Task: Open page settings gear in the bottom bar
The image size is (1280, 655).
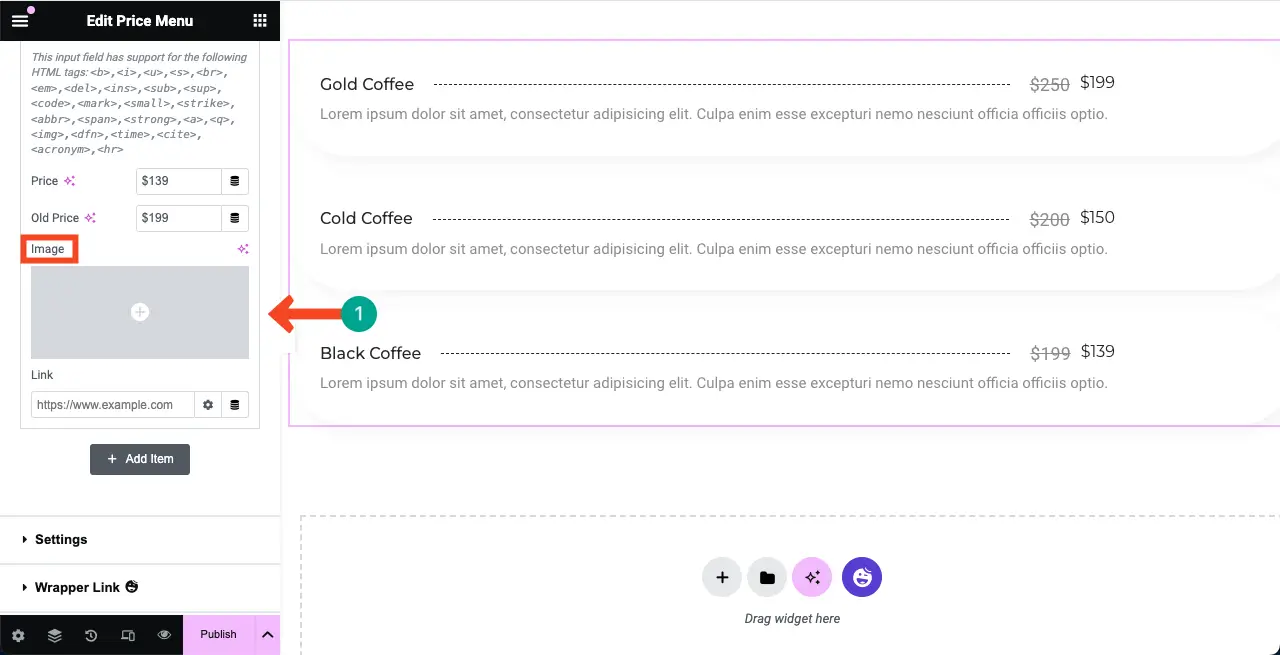Action: [18, 635]
